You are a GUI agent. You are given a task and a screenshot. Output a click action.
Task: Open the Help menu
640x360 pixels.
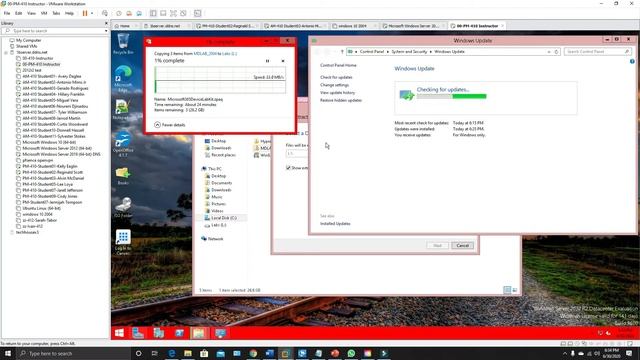69,13
